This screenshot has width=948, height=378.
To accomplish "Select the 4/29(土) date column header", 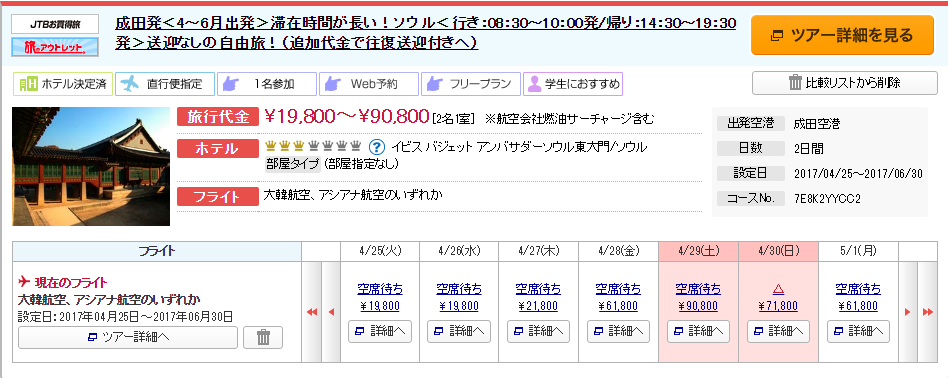I will tap(698, 252).
